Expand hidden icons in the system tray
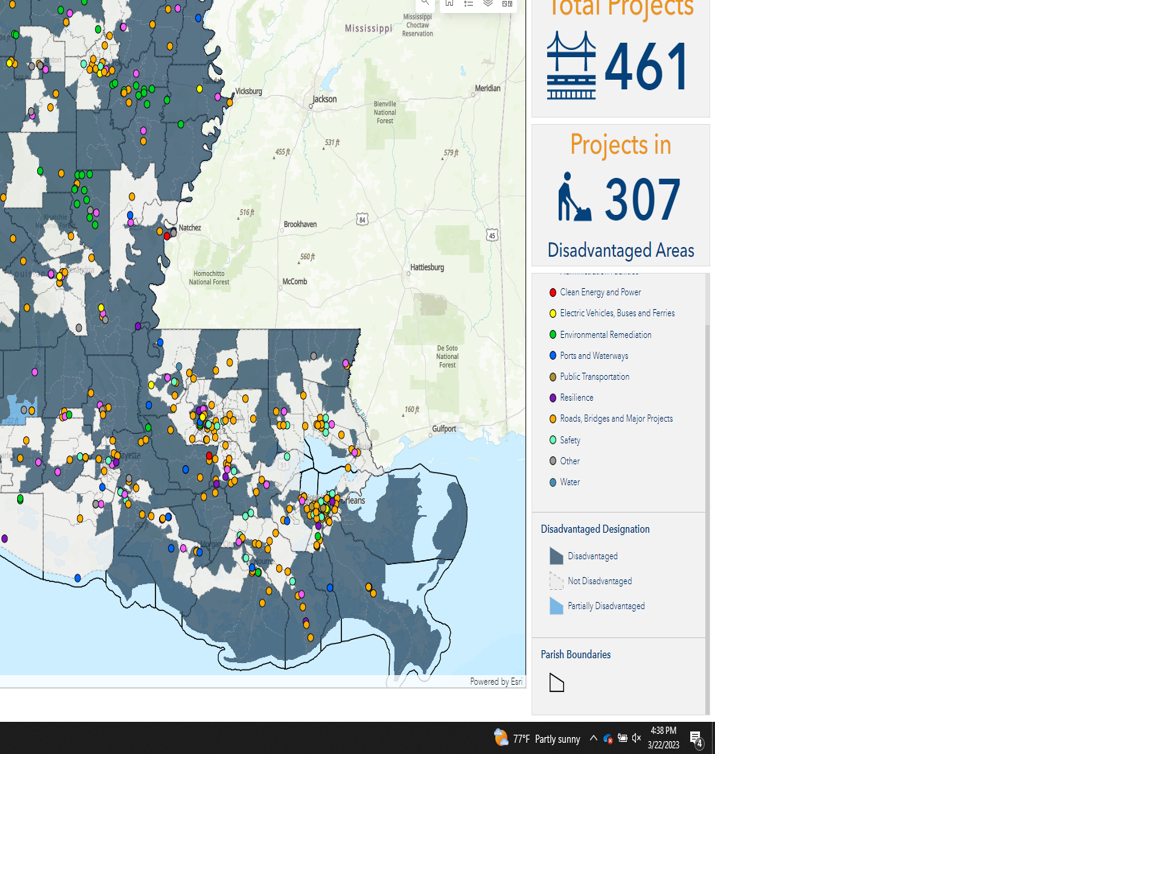 click(595, 737)
